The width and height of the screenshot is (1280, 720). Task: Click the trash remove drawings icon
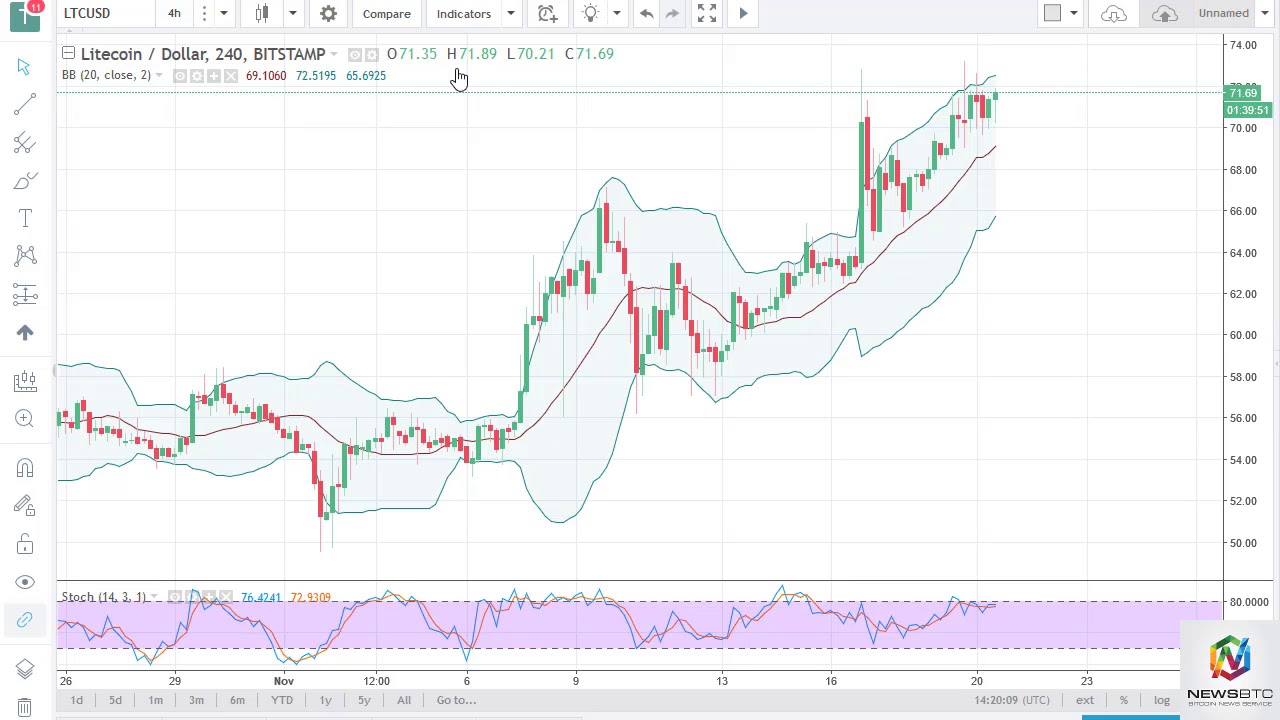[x=25, y=707]
